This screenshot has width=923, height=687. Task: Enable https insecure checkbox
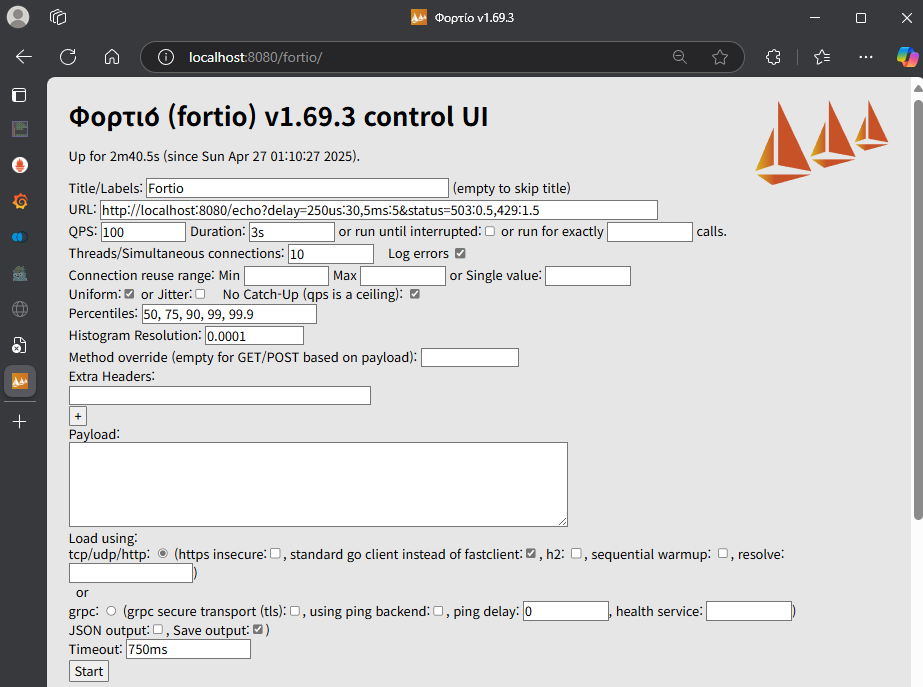click(275, 553)
